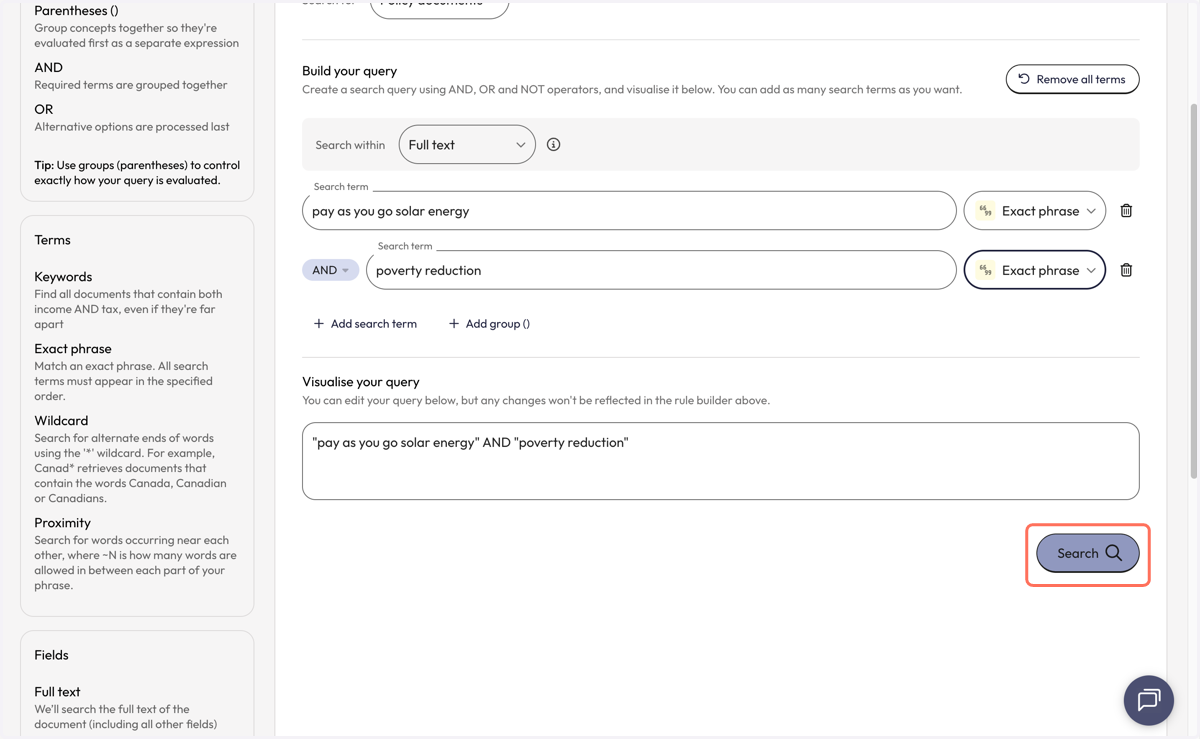Edit the 'poverty reduction' search term field
This screenshot has width=1200, height=739.
(x=661, y=270)
